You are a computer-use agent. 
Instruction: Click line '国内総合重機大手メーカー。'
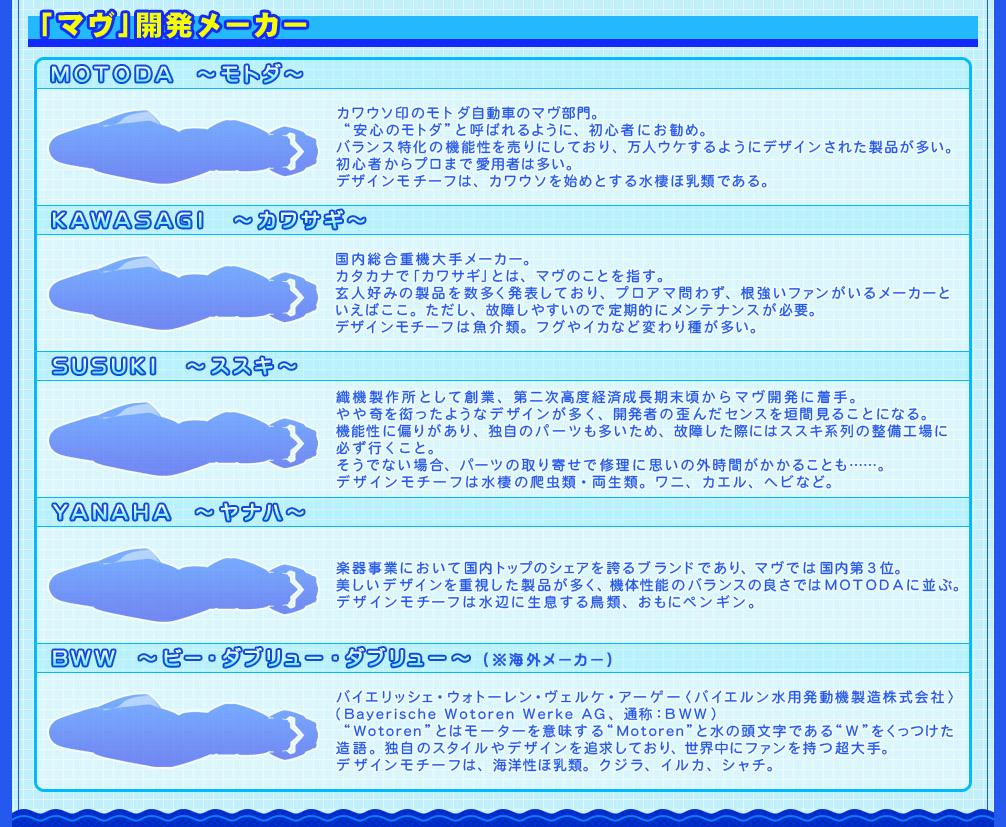[434, 259]
